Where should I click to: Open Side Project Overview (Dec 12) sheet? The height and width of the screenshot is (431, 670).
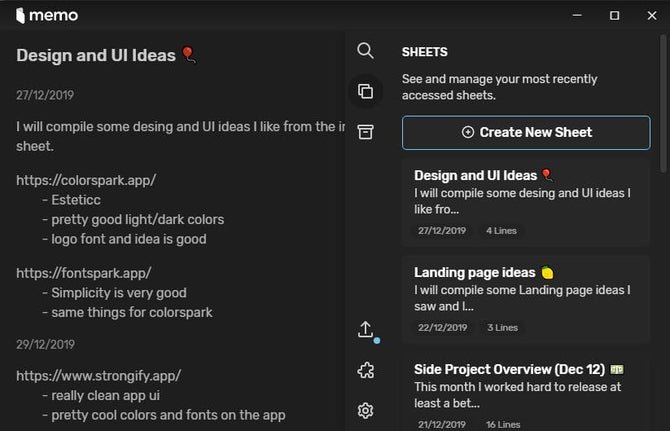[526, 388]
